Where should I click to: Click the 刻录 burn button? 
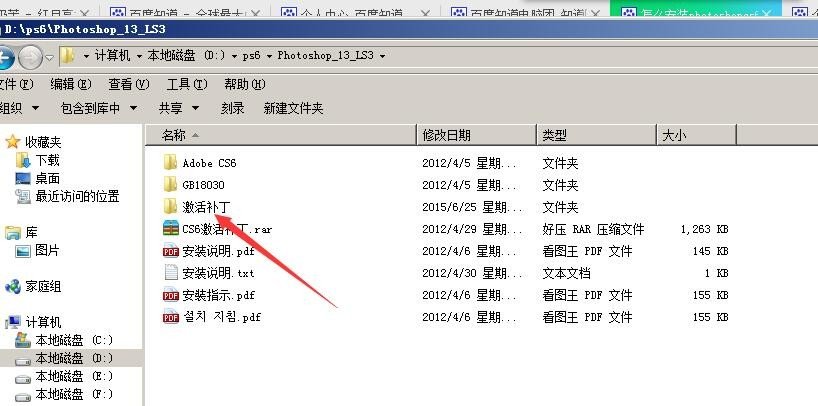pos(233,108)
